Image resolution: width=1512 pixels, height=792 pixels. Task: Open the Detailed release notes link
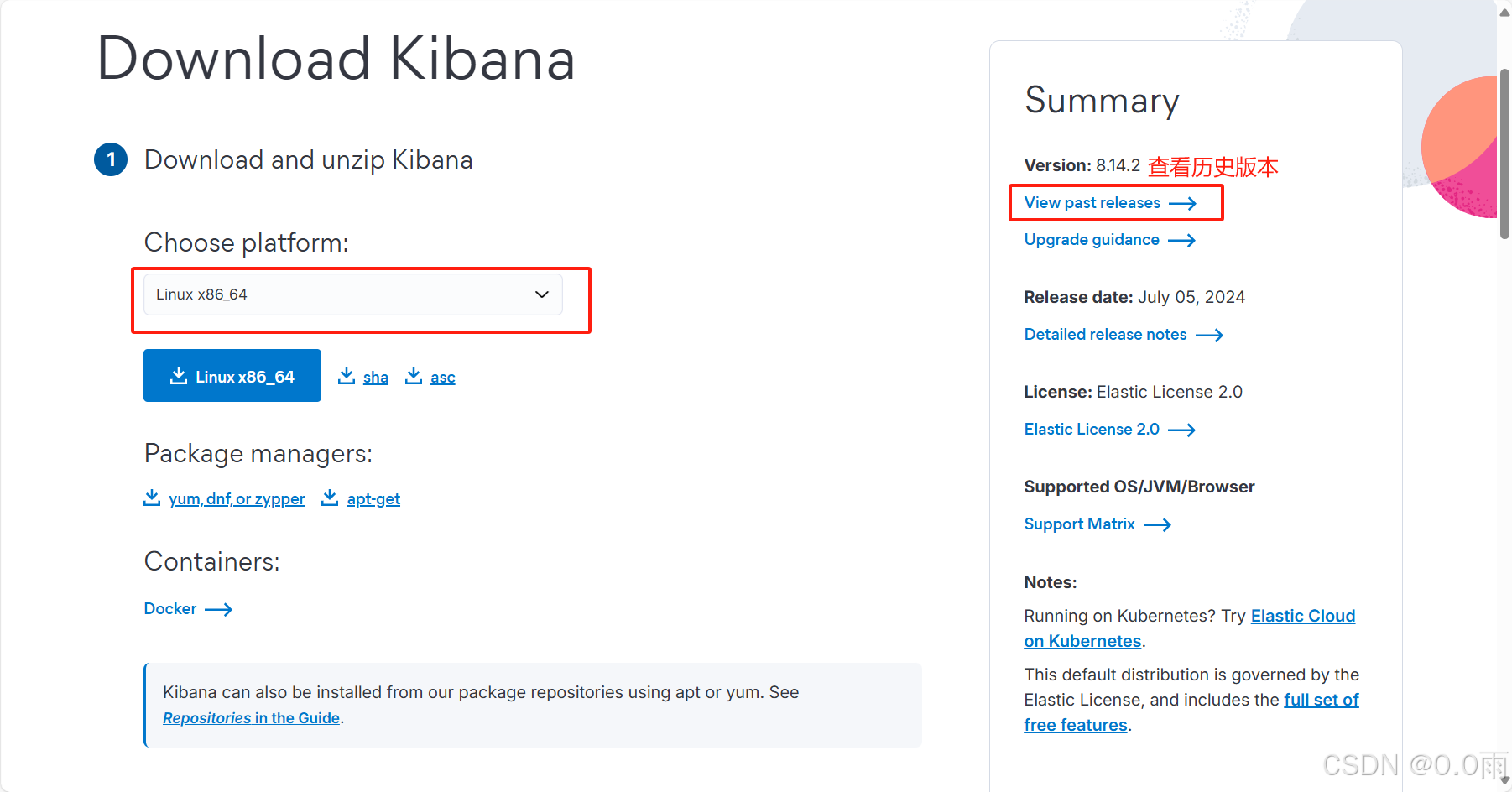pos(1105,335)
